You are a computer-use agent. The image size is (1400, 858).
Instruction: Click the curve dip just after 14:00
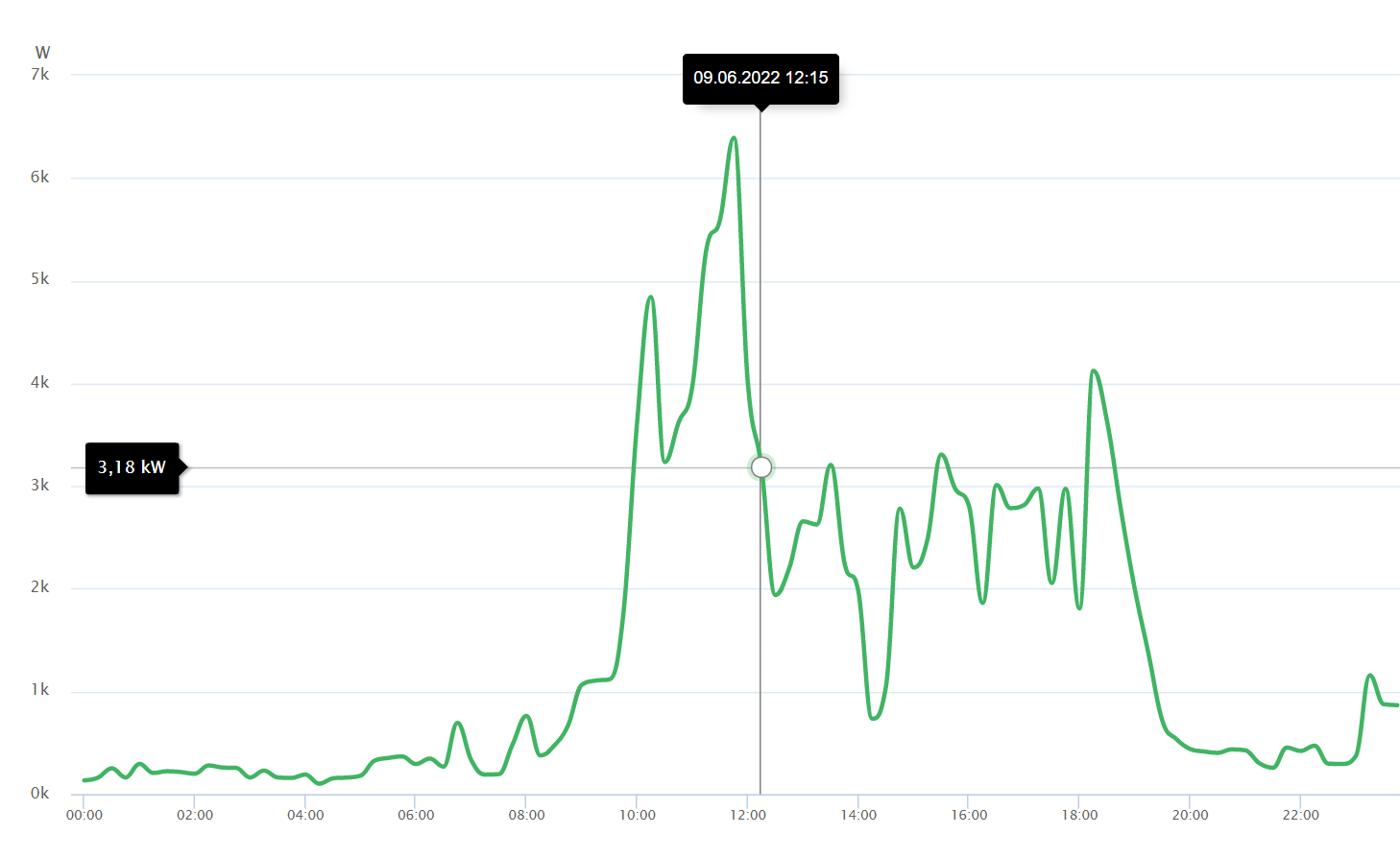pyautogui.click(x=874, y=717)
